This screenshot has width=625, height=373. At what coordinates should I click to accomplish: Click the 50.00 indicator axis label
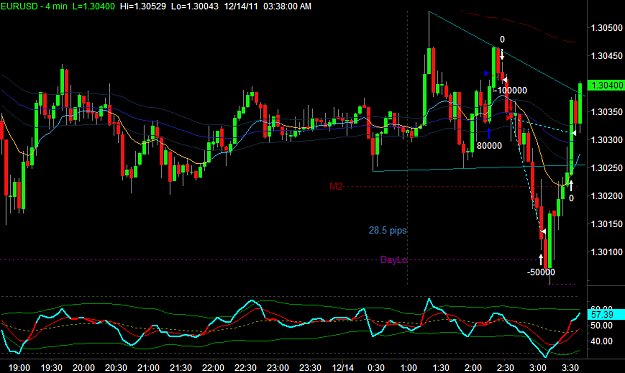[x=601, y=325]
